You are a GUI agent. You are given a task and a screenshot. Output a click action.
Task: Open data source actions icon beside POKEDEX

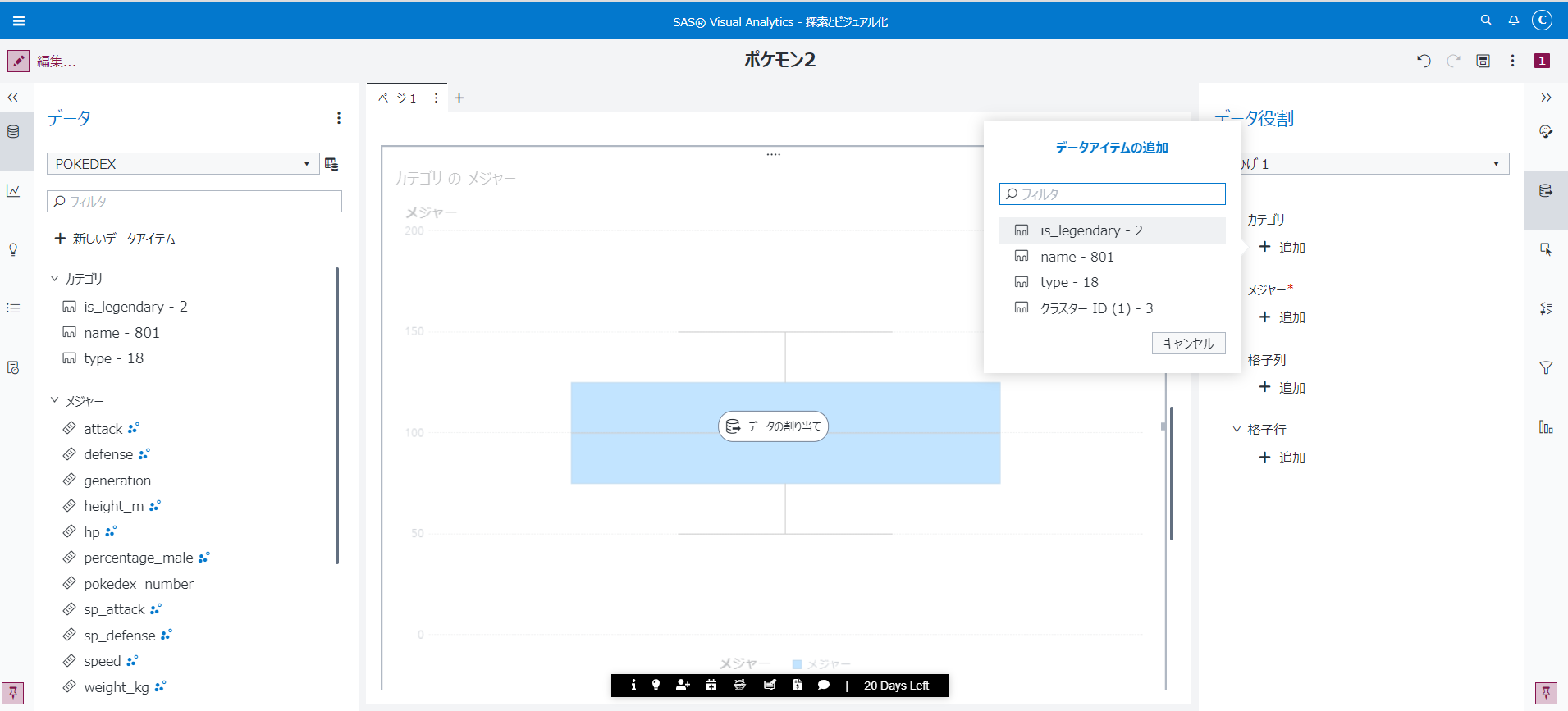331,164
